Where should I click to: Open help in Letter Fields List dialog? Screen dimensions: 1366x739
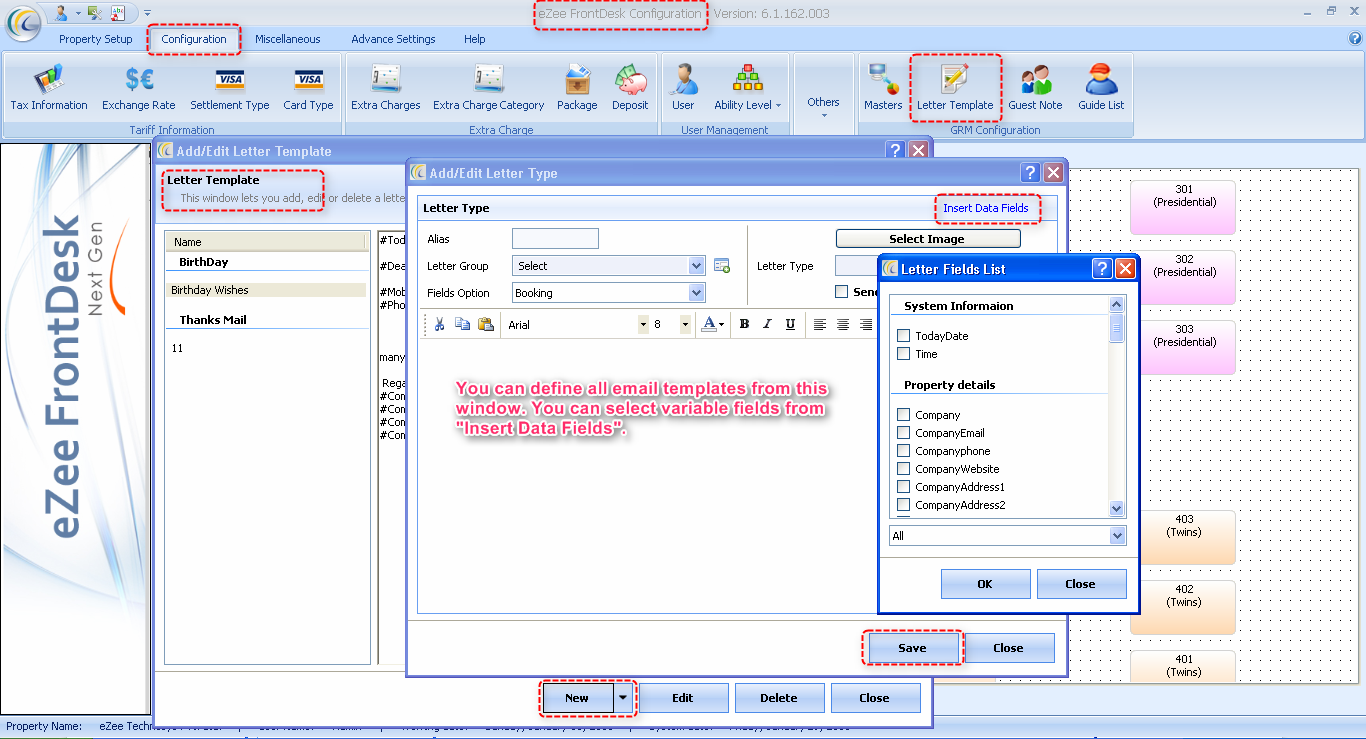[x=1102, y=268]
